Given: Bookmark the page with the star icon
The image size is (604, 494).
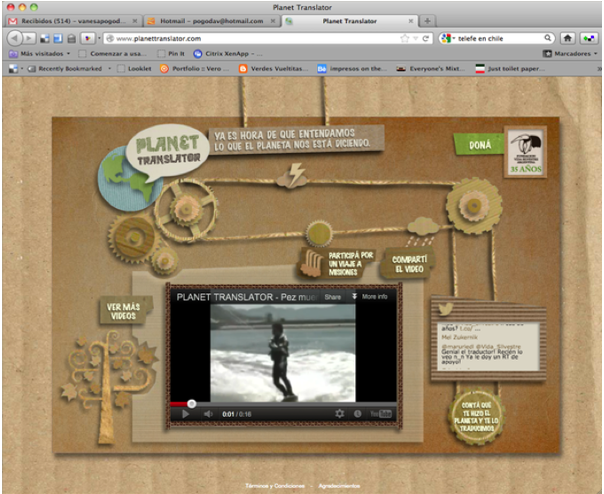Looking at the screenshot, I should click(x=404, y=39).
